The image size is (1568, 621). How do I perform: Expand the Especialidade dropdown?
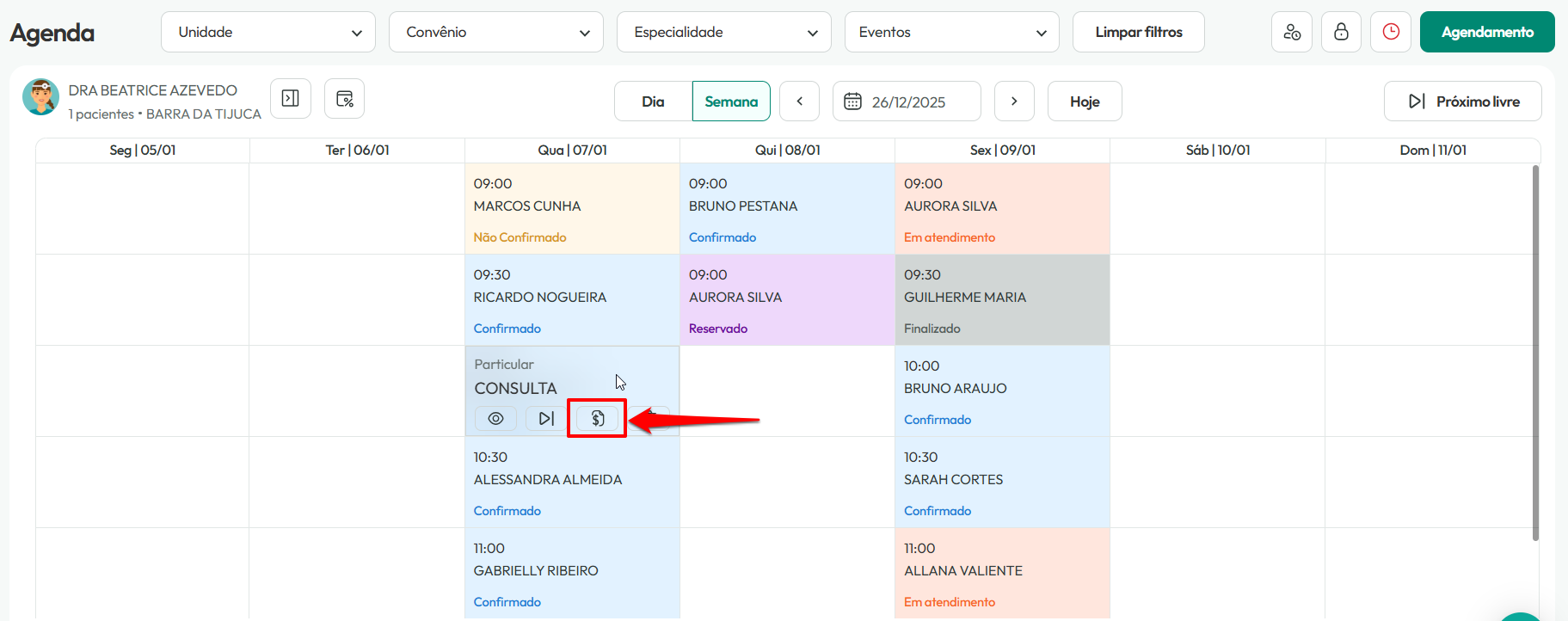(x=724, y=32)
